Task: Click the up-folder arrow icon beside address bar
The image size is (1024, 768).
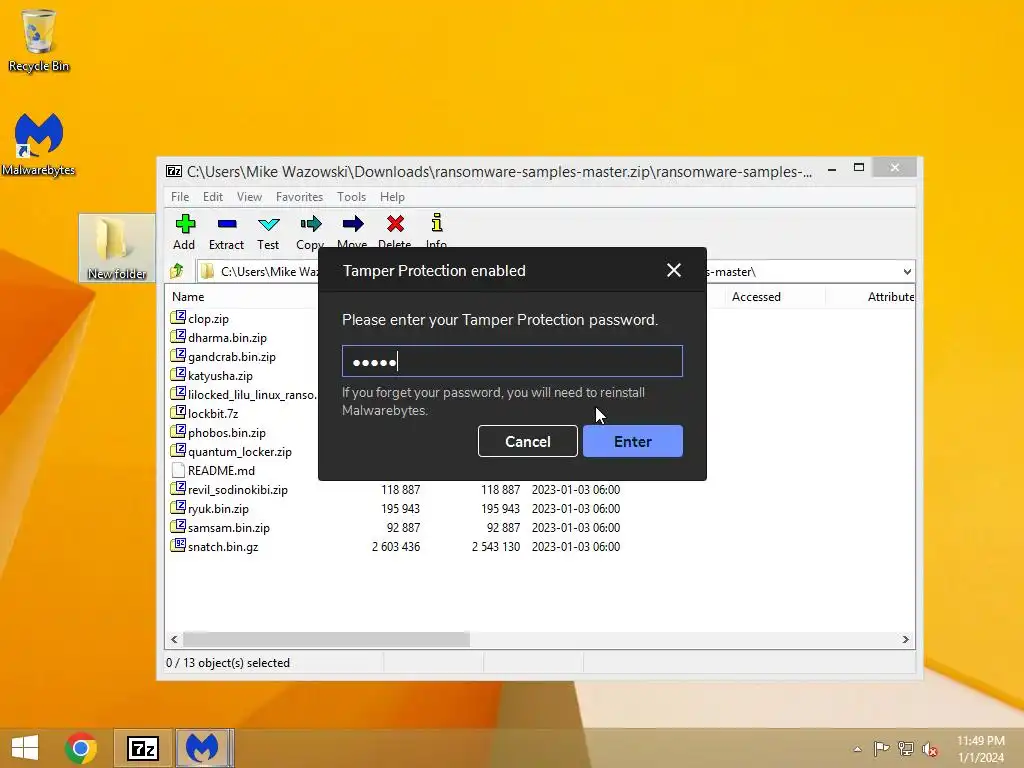Action: tap(176, 271)
